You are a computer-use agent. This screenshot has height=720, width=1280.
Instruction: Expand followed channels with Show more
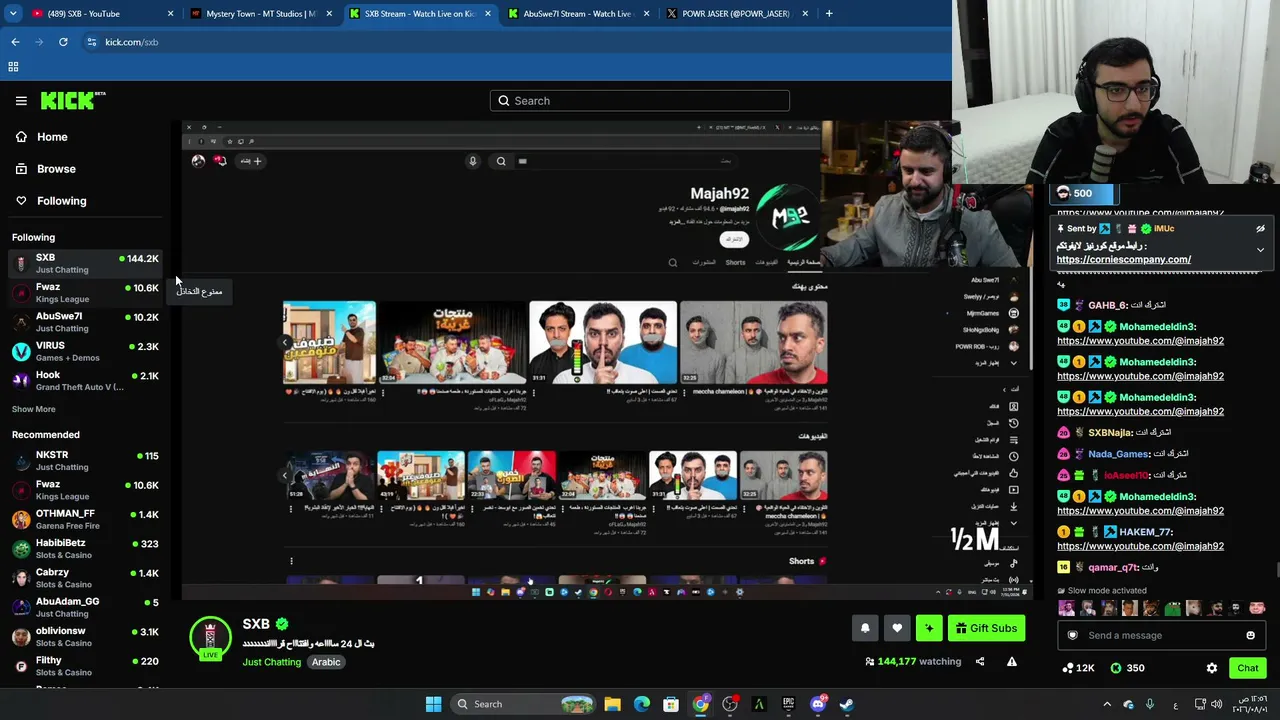click(34, 409)
